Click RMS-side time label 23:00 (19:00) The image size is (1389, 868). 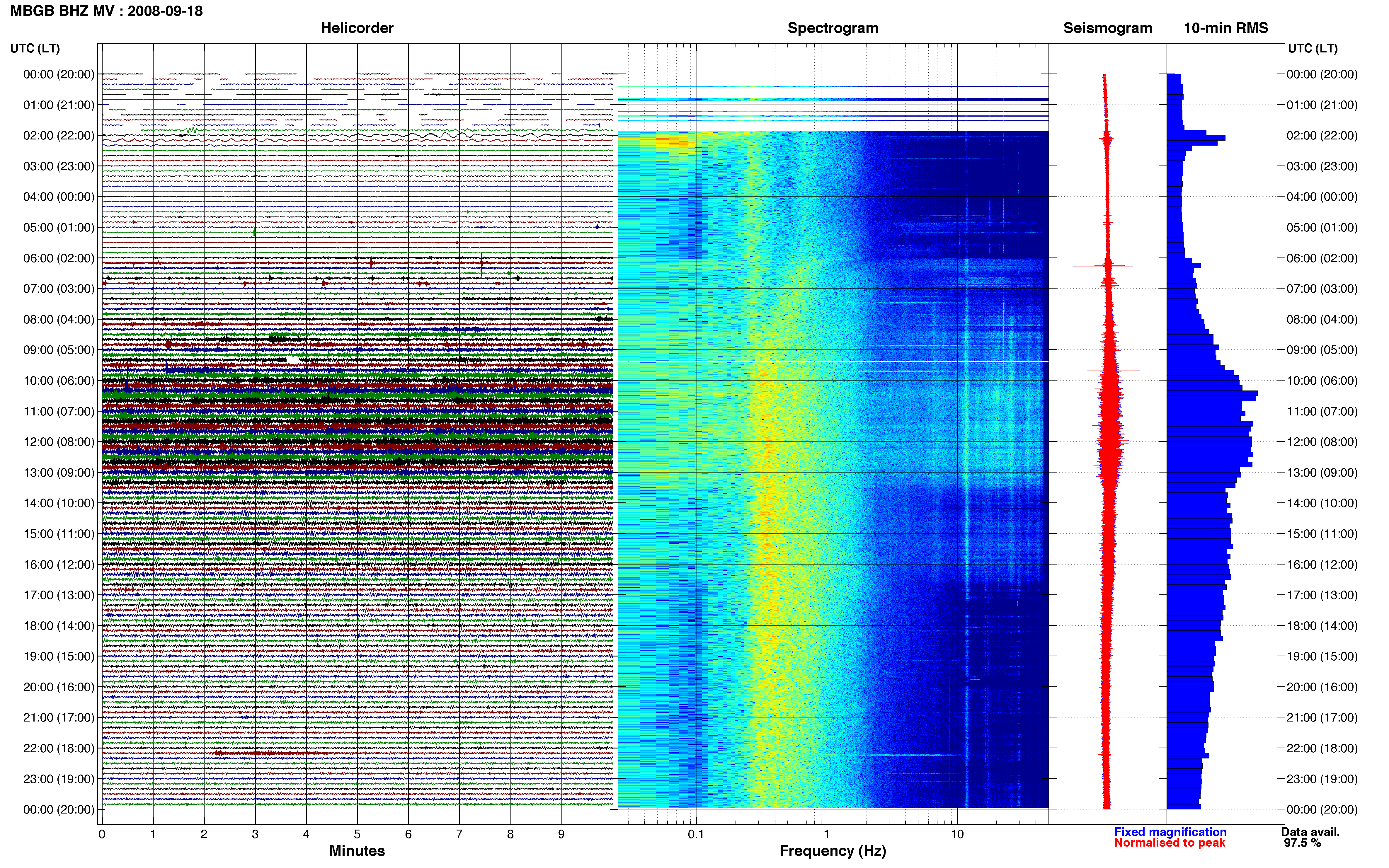[x=1322, y=779]
